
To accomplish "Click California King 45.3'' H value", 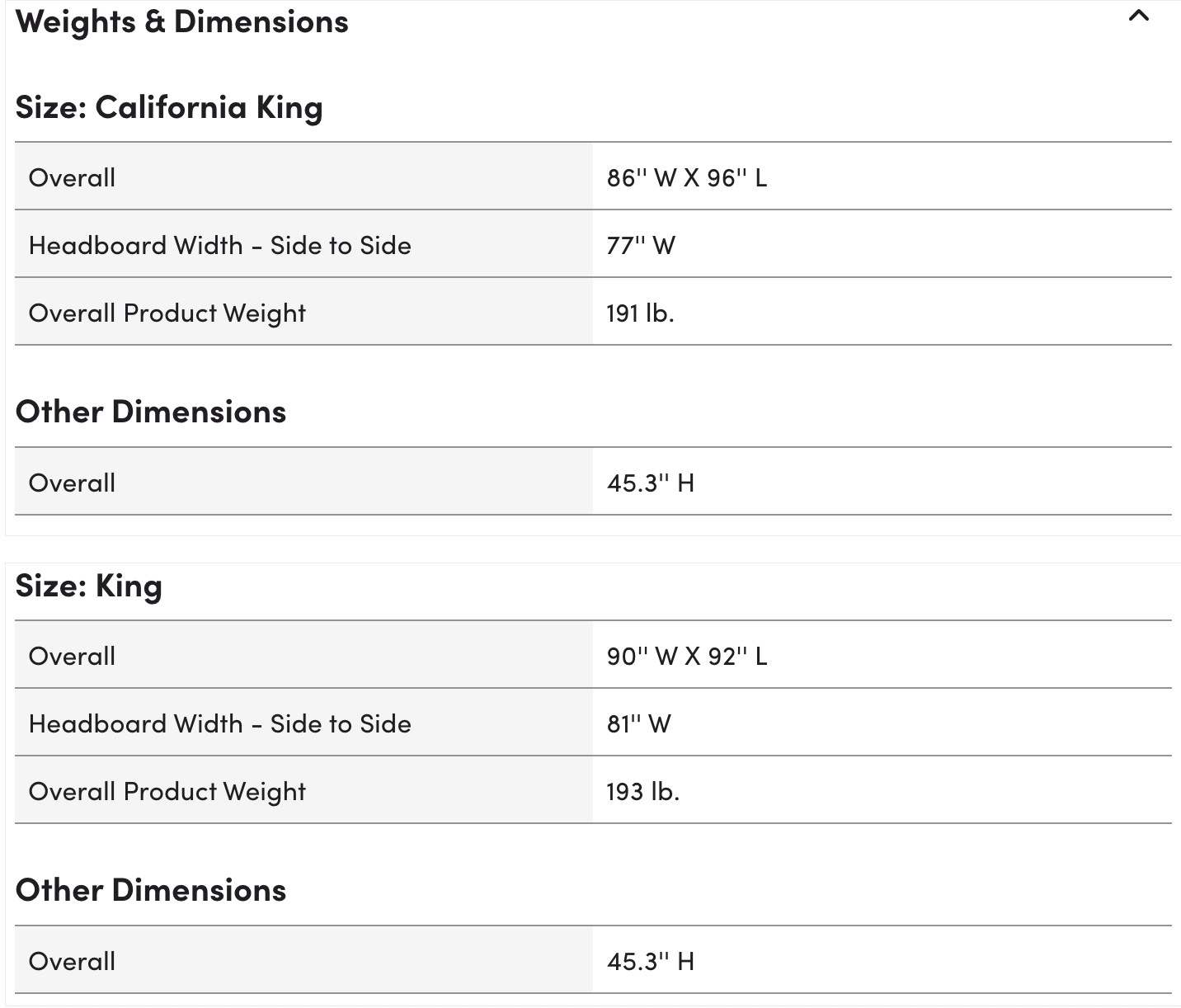I will [x=651, y=483].
